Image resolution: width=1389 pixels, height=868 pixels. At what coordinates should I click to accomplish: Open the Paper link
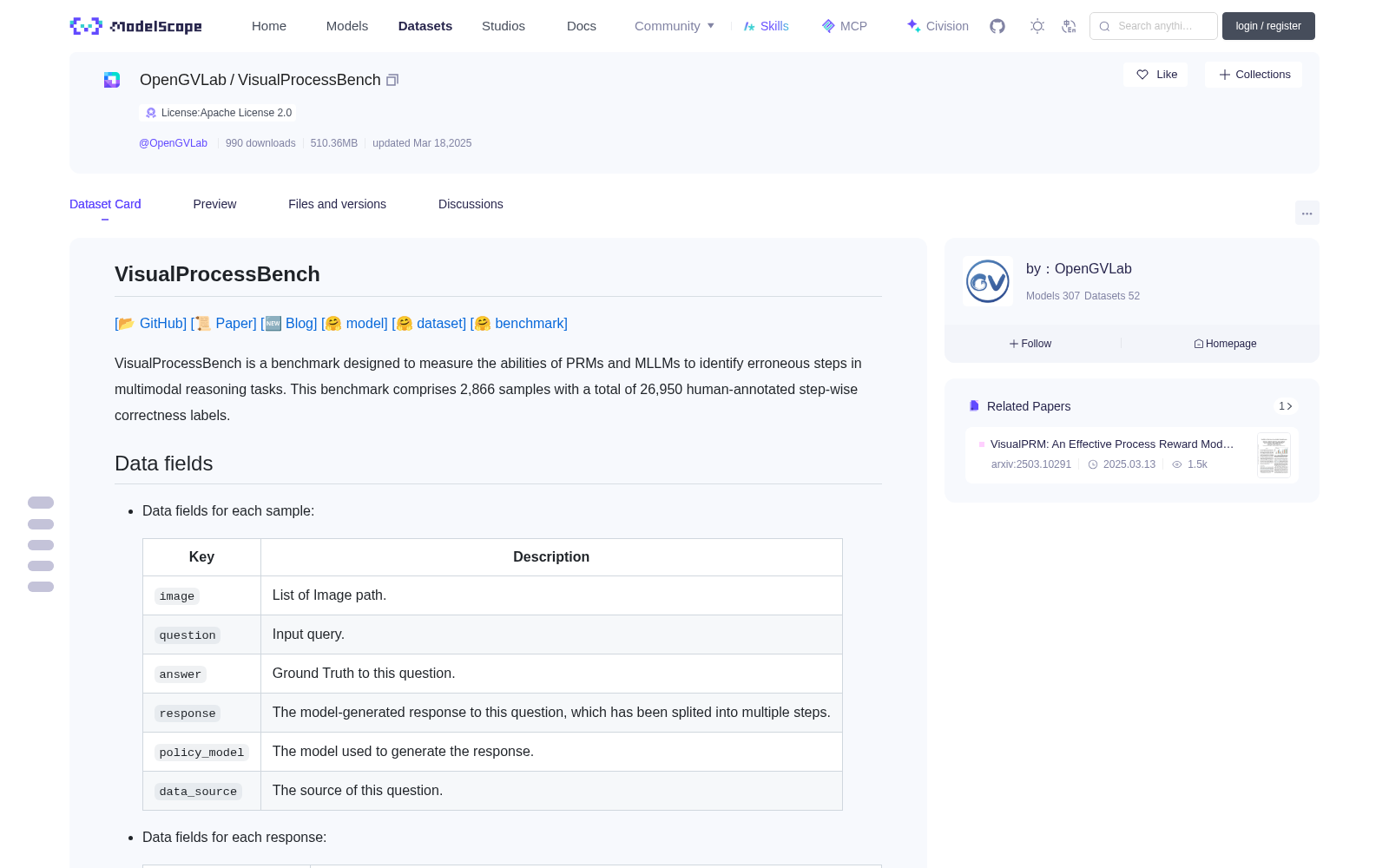[x=235, y=323]
